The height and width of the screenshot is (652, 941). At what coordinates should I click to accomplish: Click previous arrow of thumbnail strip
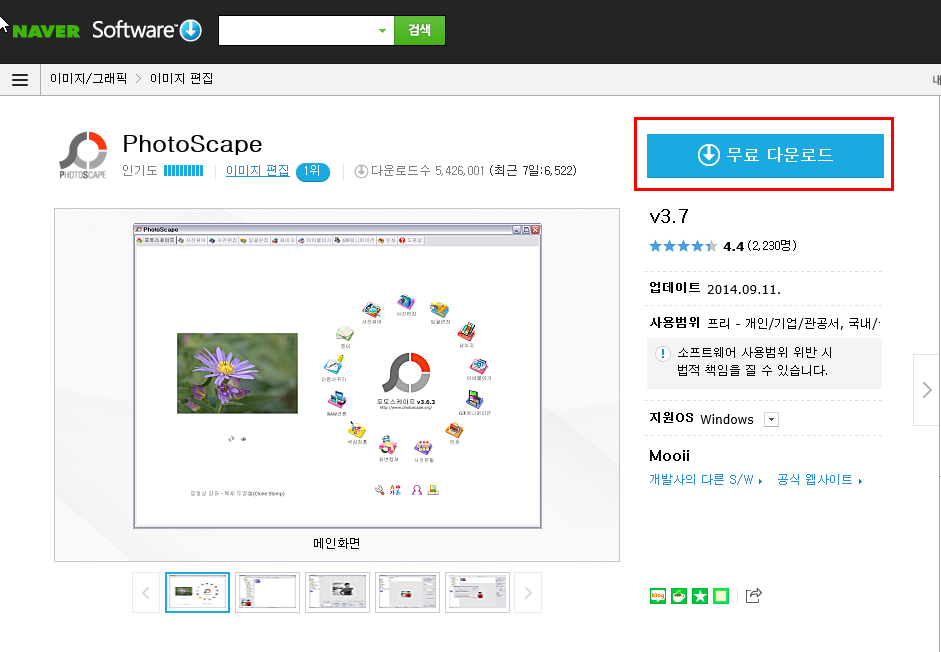point(146,593)
